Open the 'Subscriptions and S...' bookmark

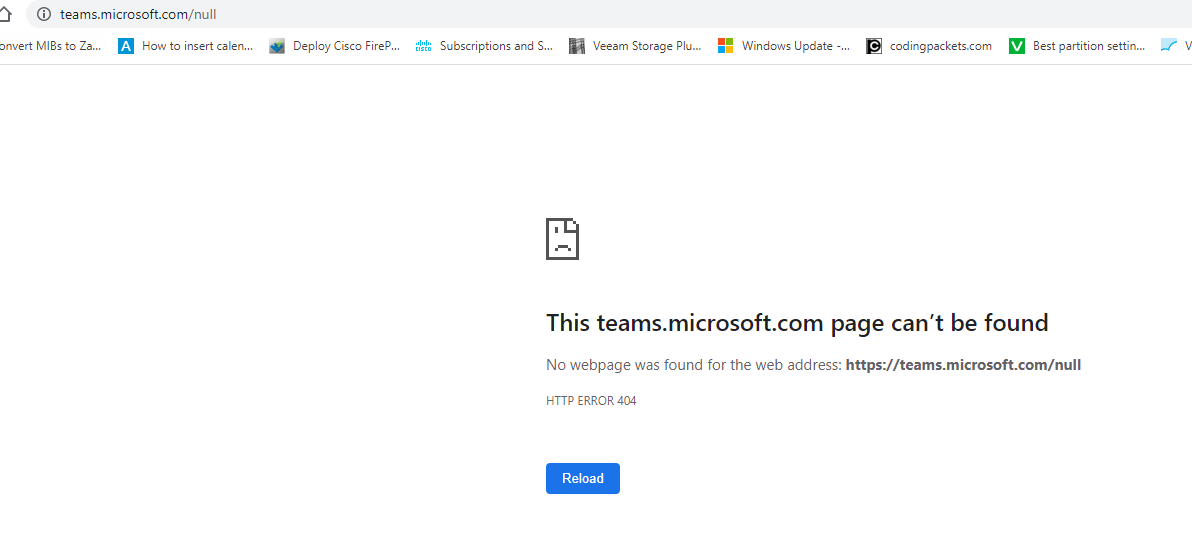pyautogui.click(x=484, y=46)
